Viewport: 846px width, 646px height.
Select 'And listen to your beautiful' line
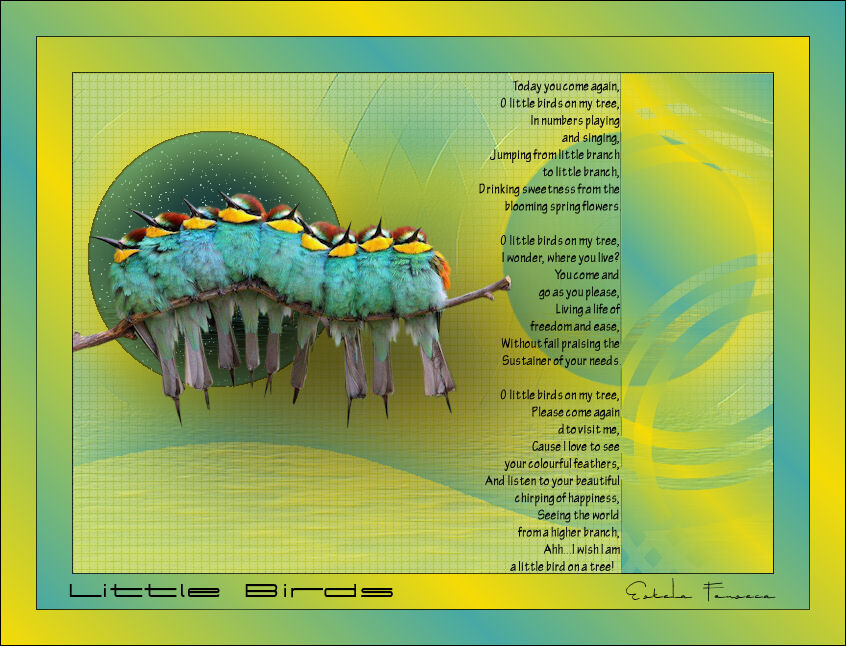click(x=552, y=481)
